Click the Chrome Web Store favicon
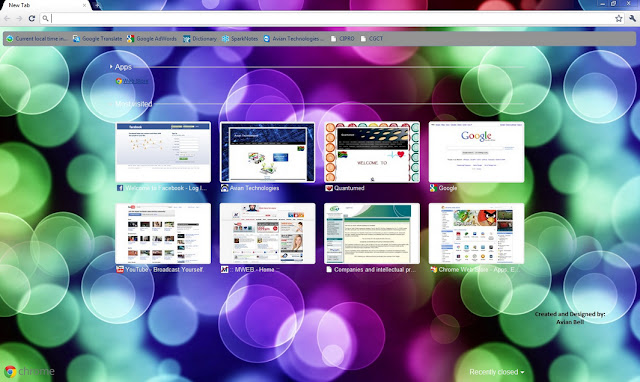The image size is (640, 382). (x=433, y=270)
